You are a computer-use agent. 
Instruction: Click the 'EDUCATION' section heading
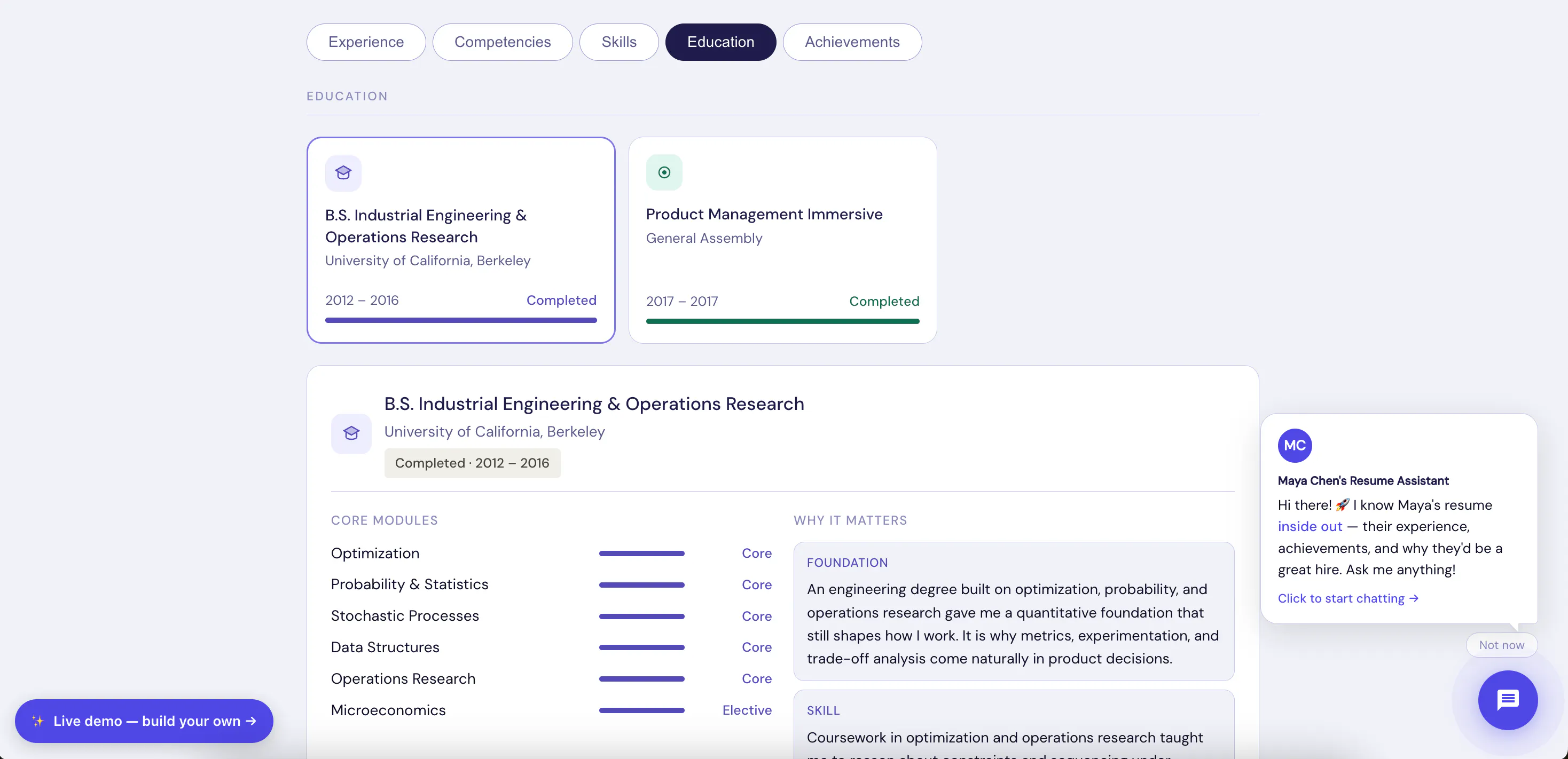click(347, 96)
